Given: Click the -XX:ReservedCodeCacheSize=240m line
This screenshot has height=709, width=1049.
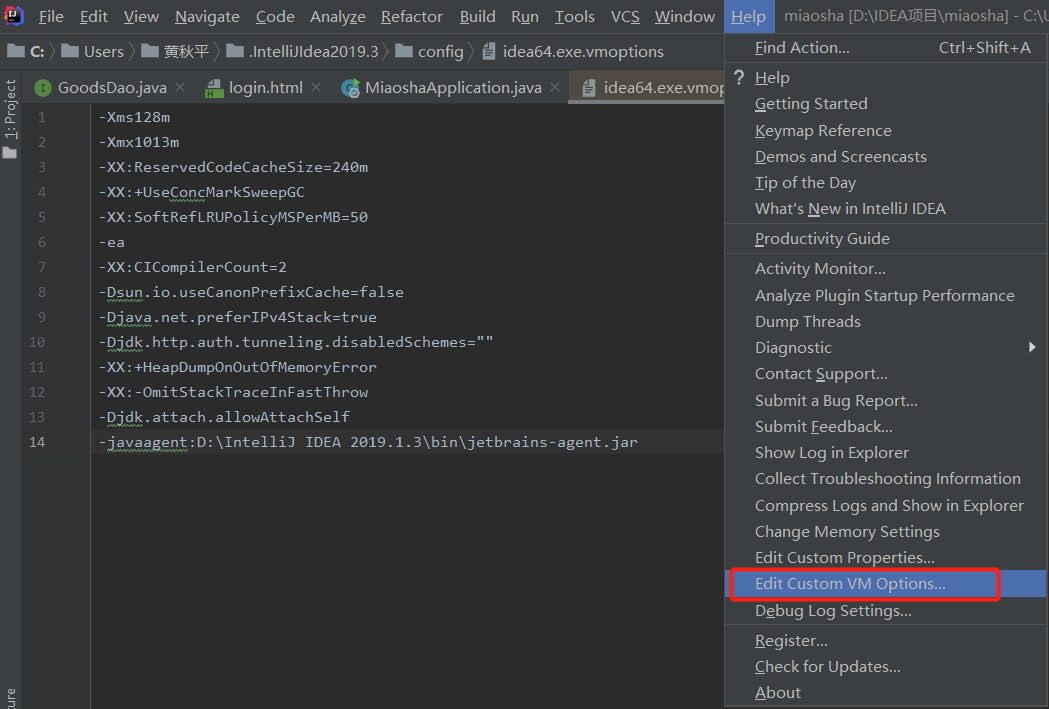Looking at the screenshot, I should tap(233, 167).
